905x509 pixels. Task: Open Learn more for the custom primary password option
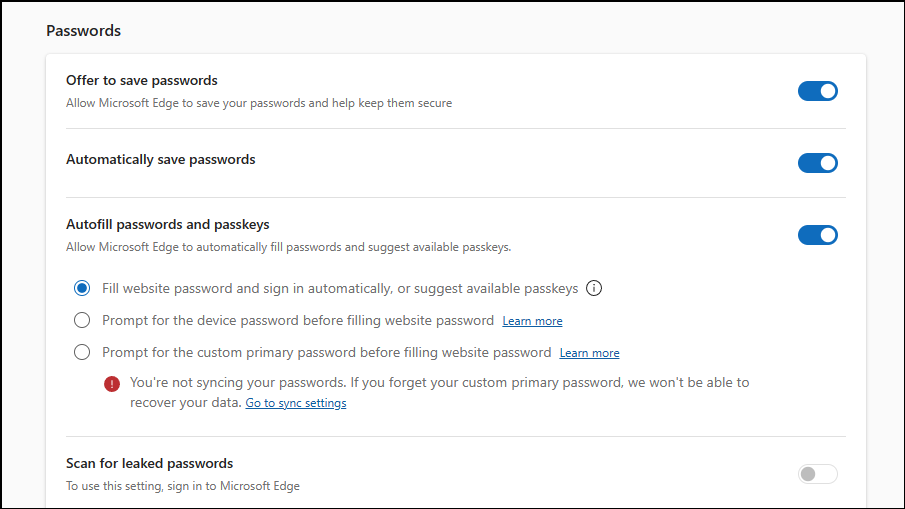click(x=589, y=354)
